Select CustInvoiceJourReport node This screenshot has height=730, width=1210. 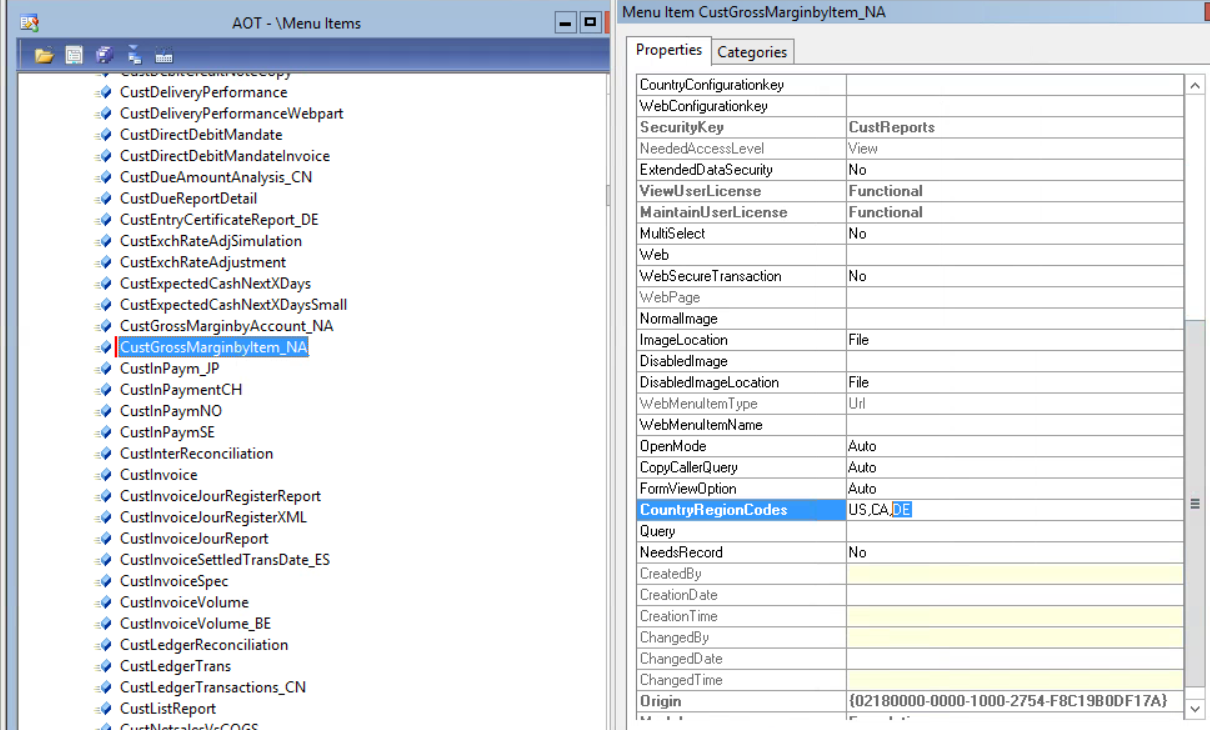(x=194, y=539)
